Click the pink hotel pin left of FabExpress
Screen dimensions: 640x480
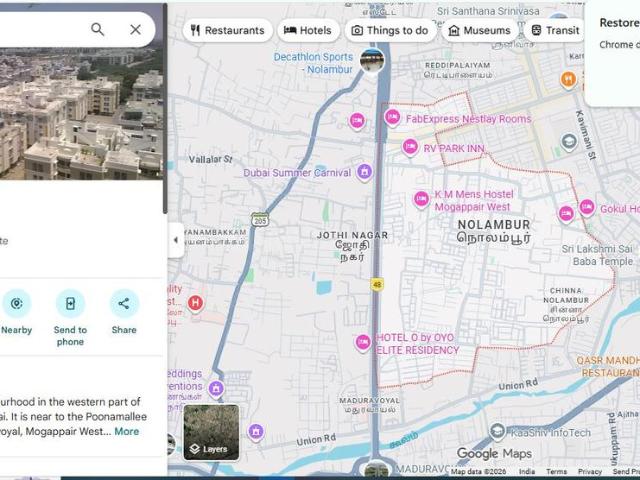click(x=357, y=121)
